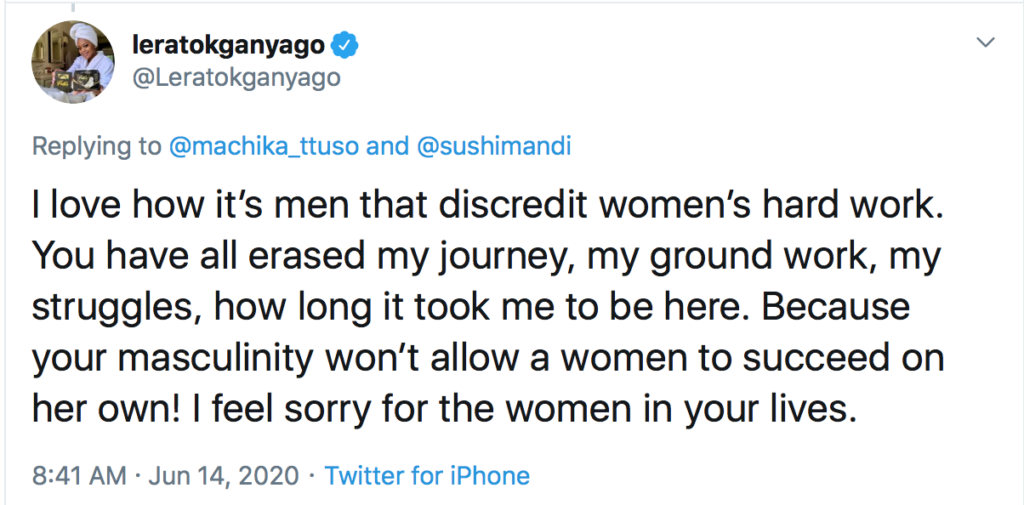Click the Jun 14, 2020 date
This screenshot has width=1024, height=505.
225,475
